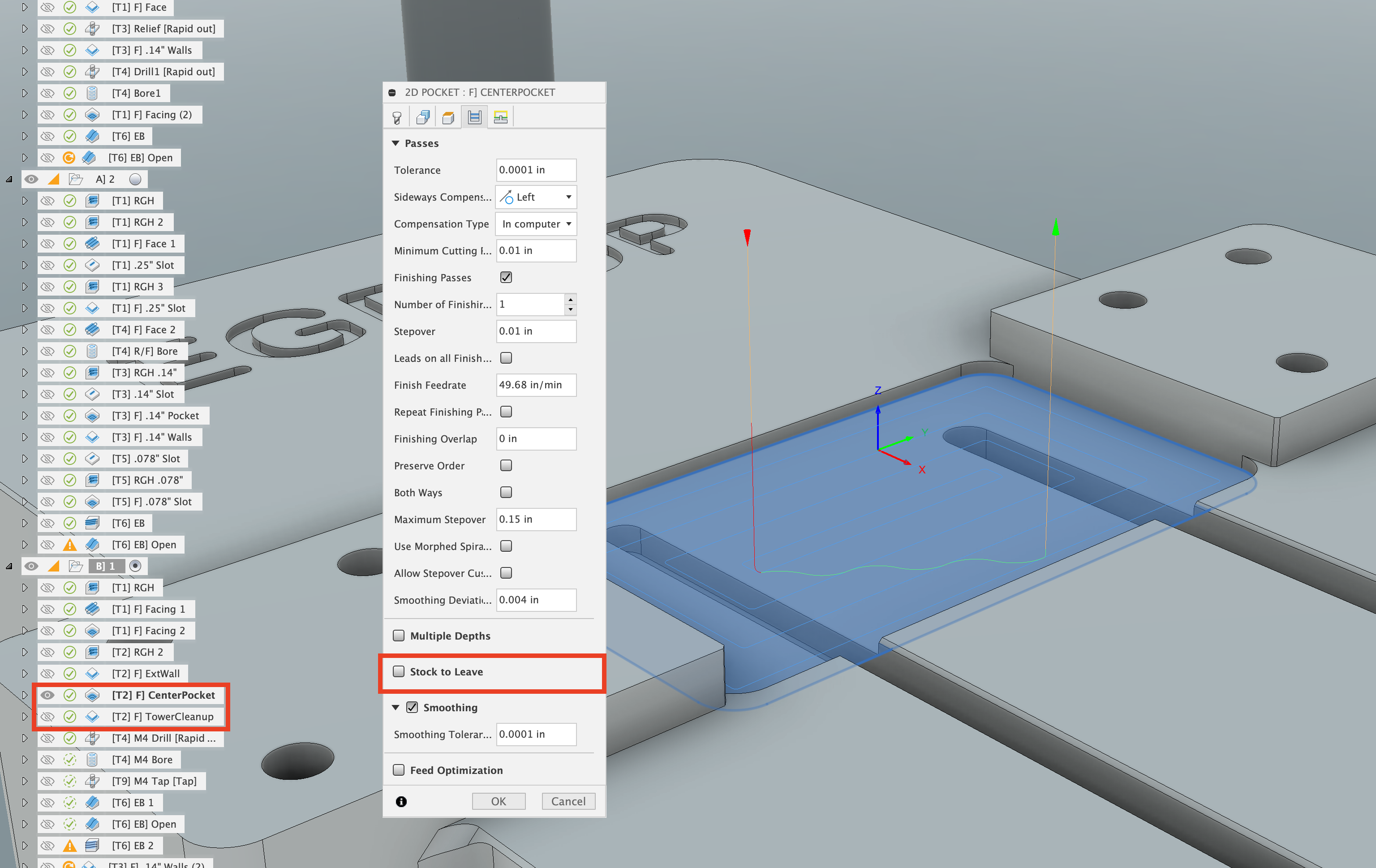Viewport: 1376px width, 868px height.
Task: Increment Number of Finishing Passes stepper
Action: [x=570, y=301]
